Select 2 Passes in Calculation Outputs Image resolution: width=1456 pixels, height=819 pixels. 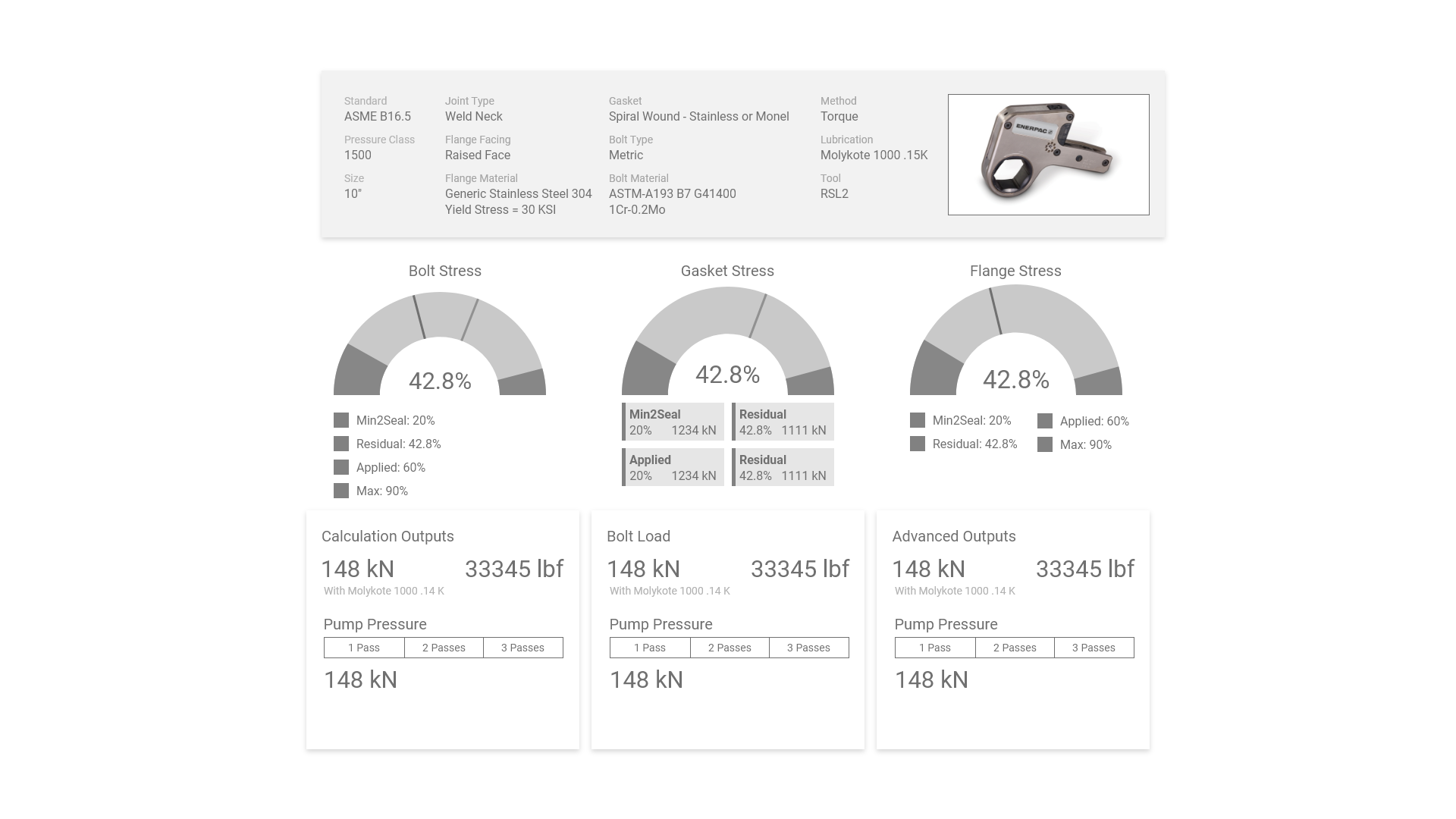444,648
